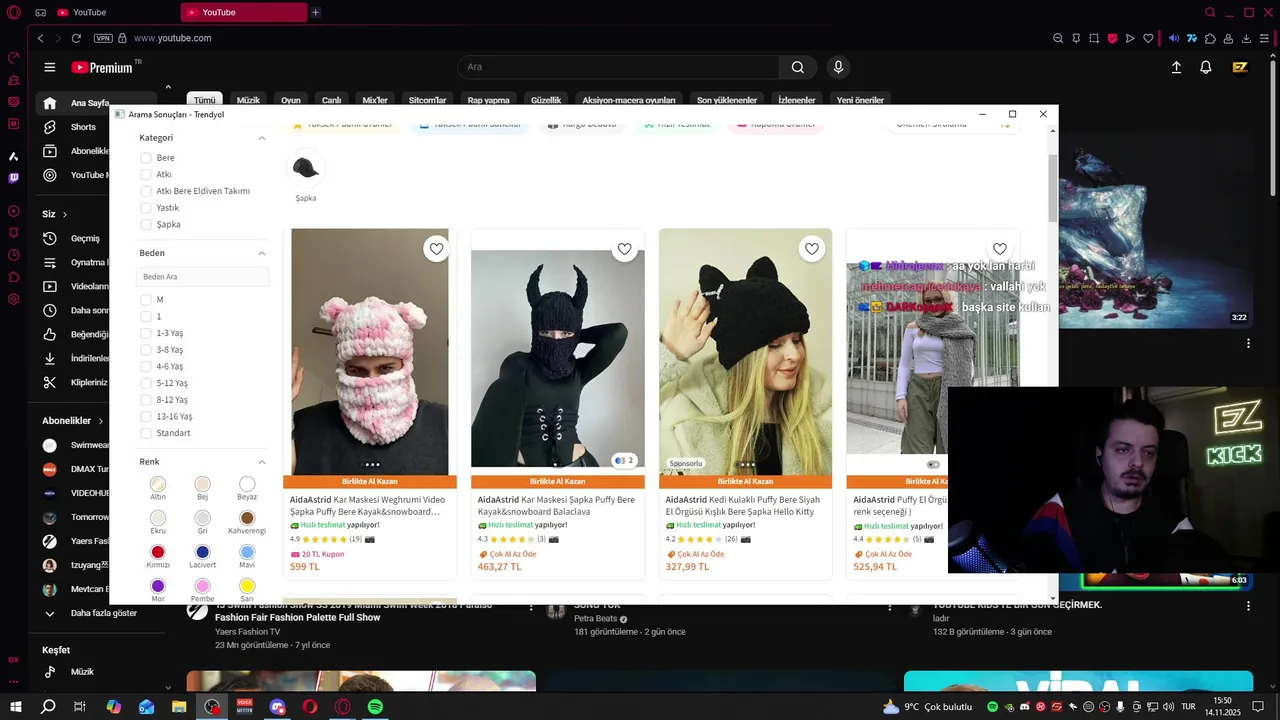Pick the Lacivert color swatch
Viewport: 1280px width, 720px height.
[203, 552]
